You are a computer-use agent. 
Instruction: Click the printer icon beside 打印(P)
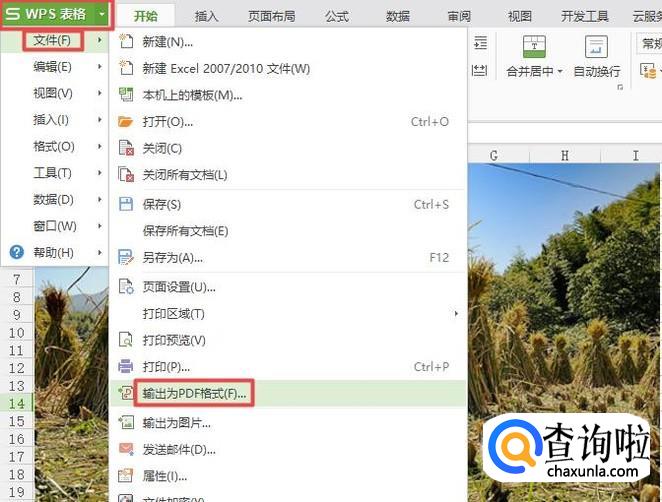pos(125,366)
